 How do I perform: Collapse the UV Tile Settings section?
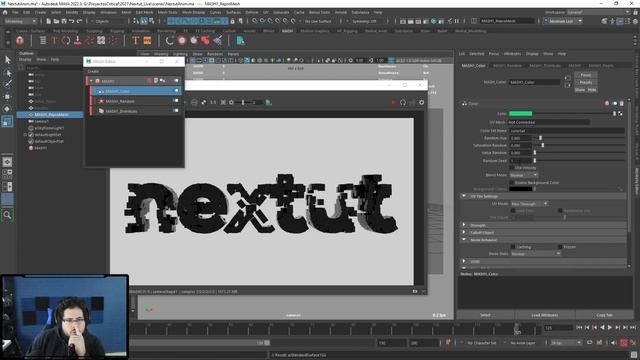click(x=464, y=196)
